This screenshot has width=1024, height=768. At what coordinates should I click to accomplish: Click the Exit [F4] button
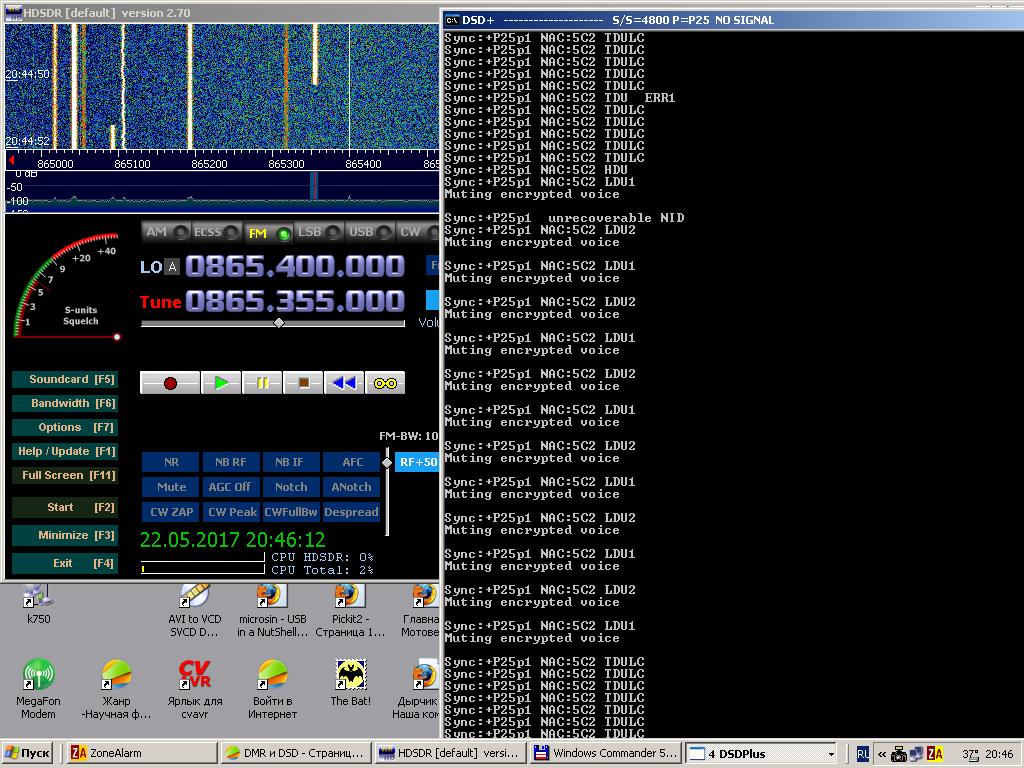coord(65,563)
